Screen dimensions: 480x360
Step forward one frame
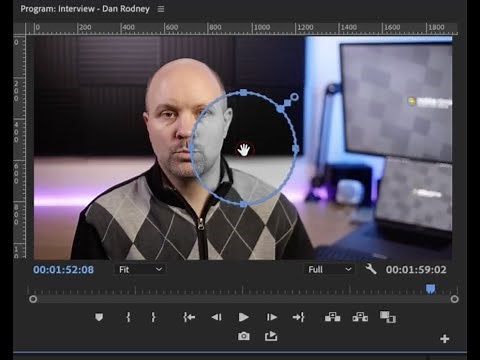click(x=272, y=317)
